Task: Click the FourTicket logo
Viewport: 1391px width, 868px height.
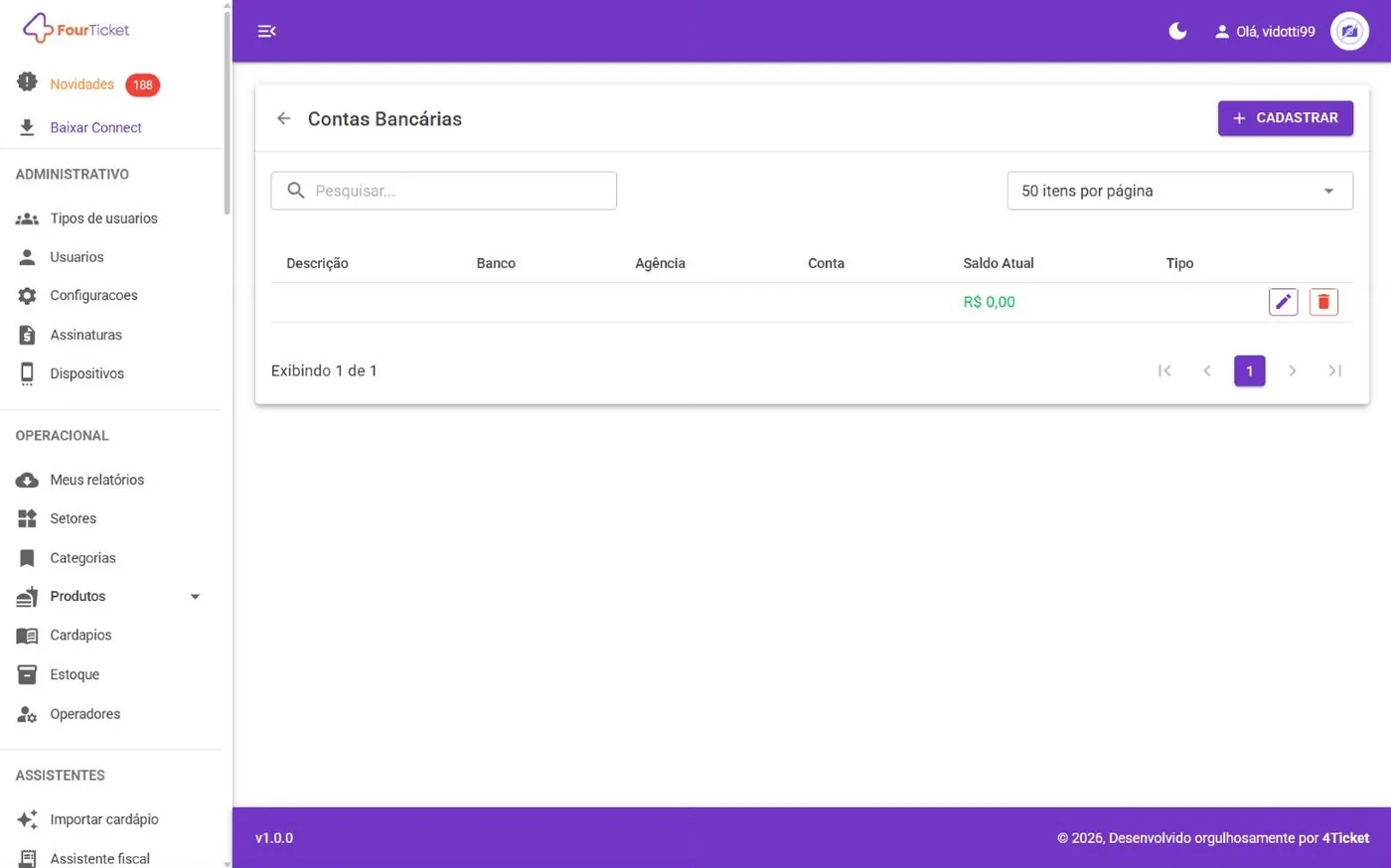Action: [x=77, y=29]
